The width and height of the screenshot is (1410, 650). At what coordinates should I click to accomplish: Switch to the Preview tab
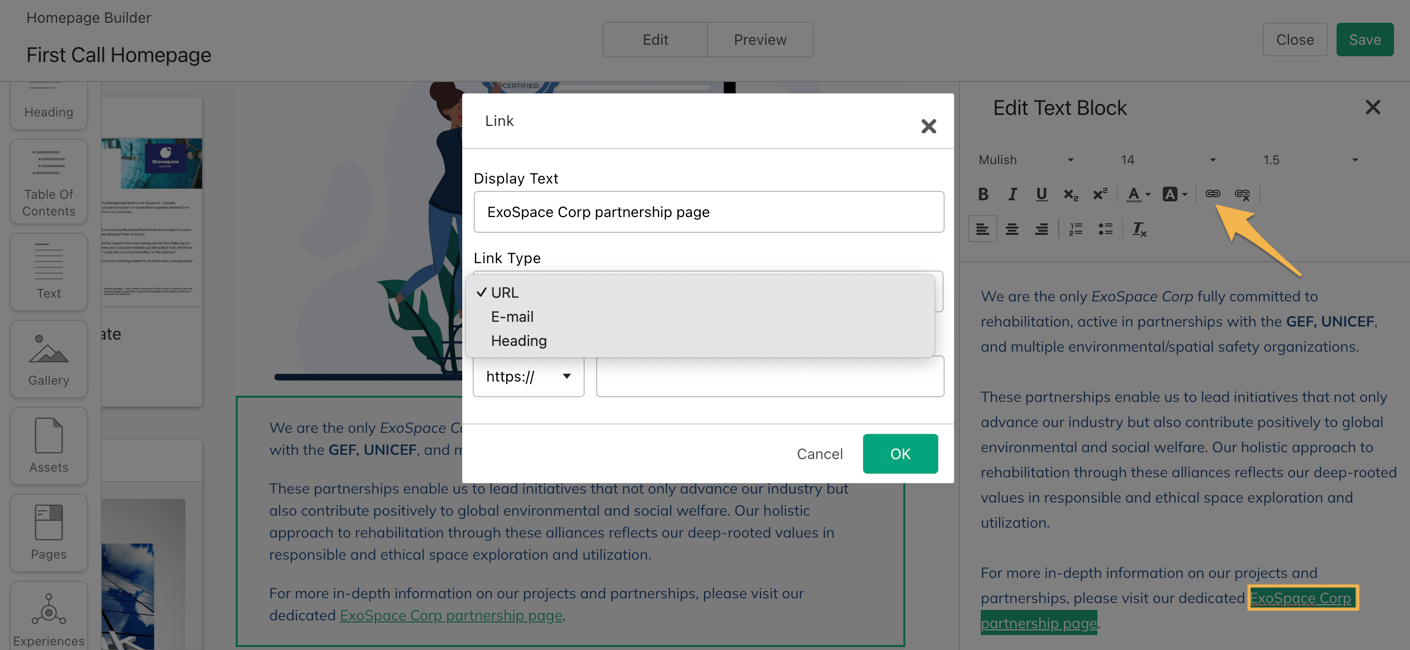click(x=760, y=40)
